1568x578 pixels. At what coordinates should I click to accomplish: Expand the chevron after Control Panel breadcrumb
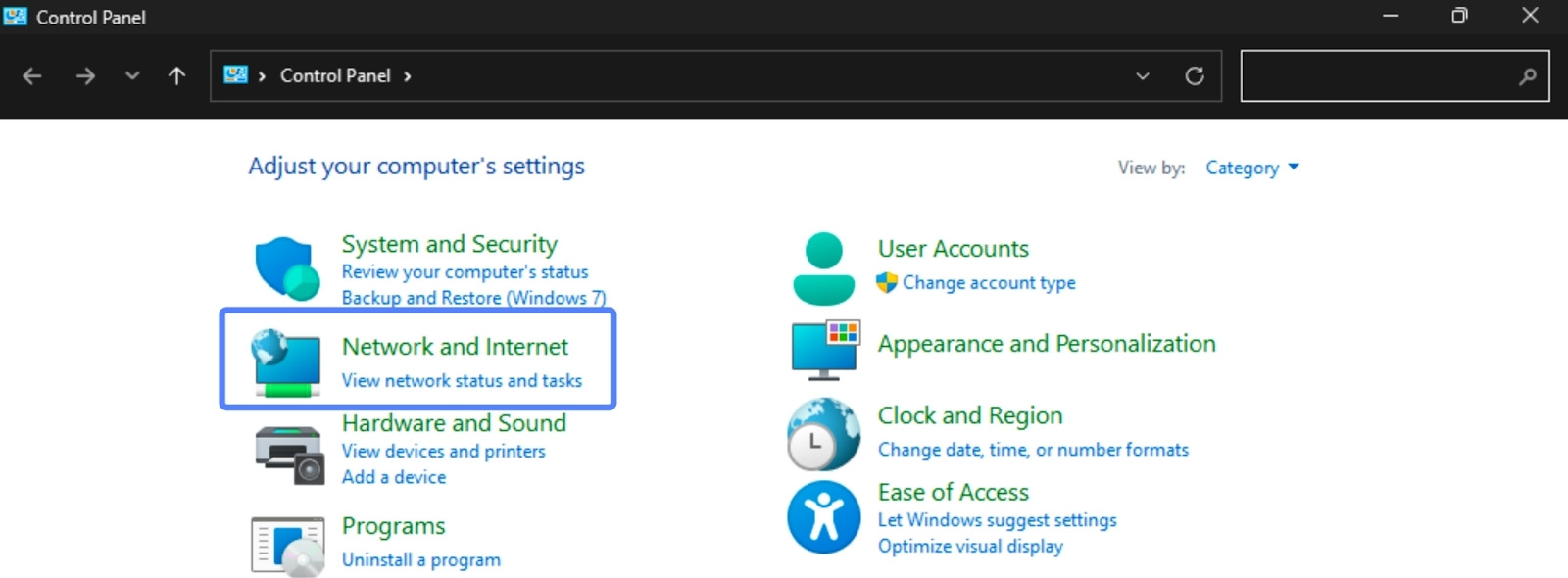click(408, 76)
